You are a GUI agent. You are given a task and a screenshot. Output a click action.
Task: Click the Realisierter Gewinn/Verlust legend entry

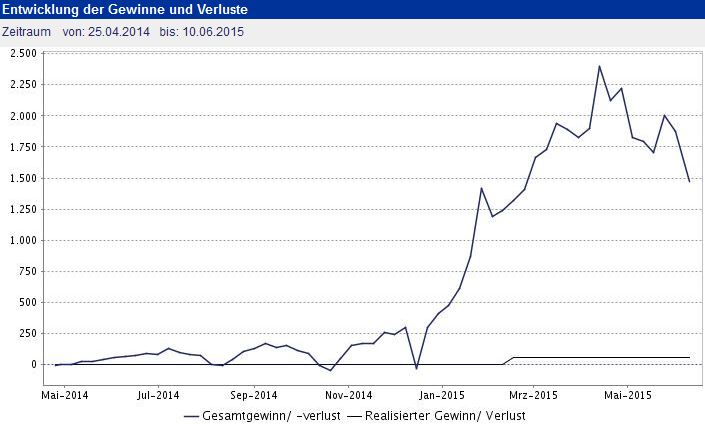coord(437,416)
